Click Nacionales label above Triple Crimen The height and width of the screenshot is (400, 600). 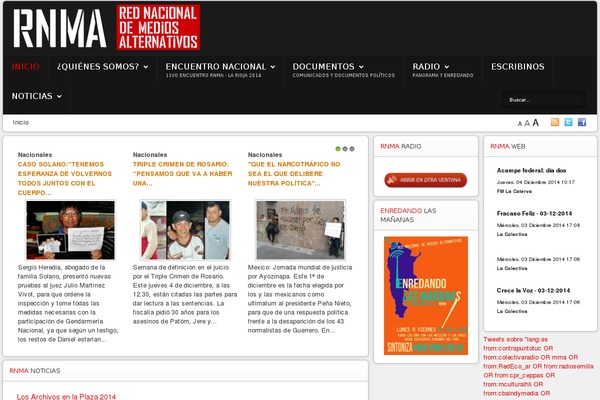pos(150,155)
